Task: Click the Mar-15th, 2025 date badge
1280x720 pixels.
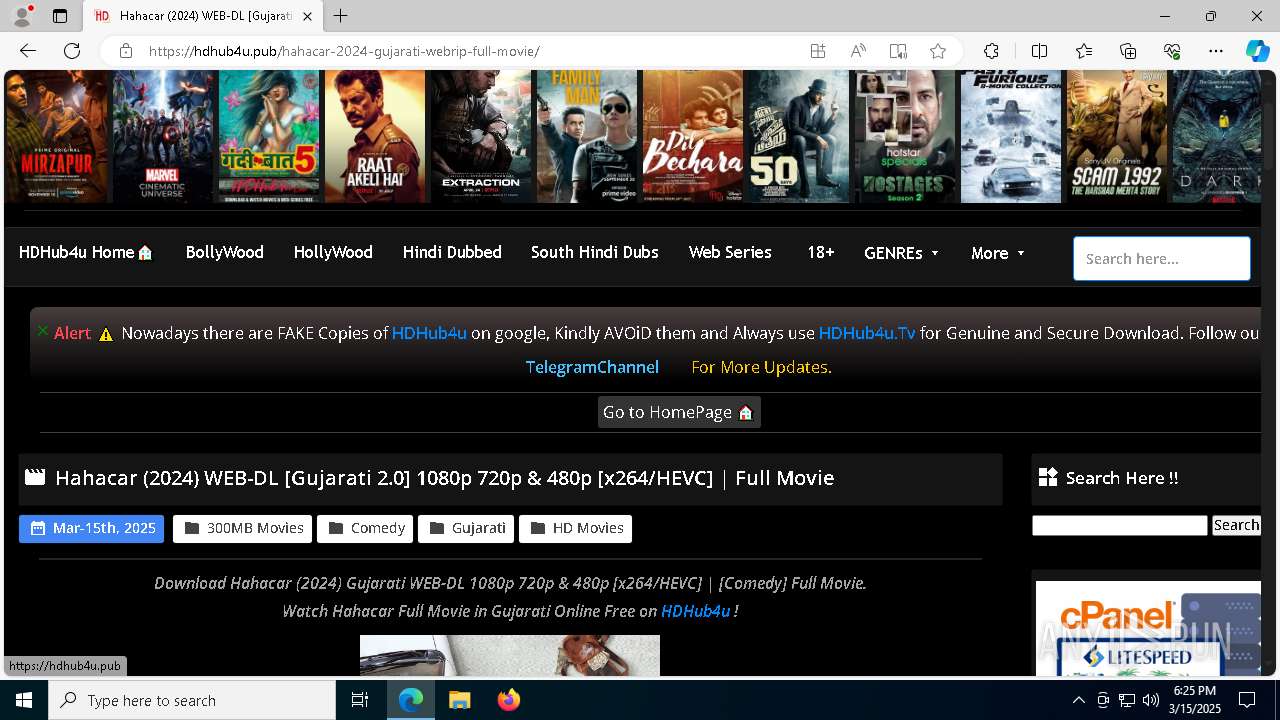Action: 92,528
